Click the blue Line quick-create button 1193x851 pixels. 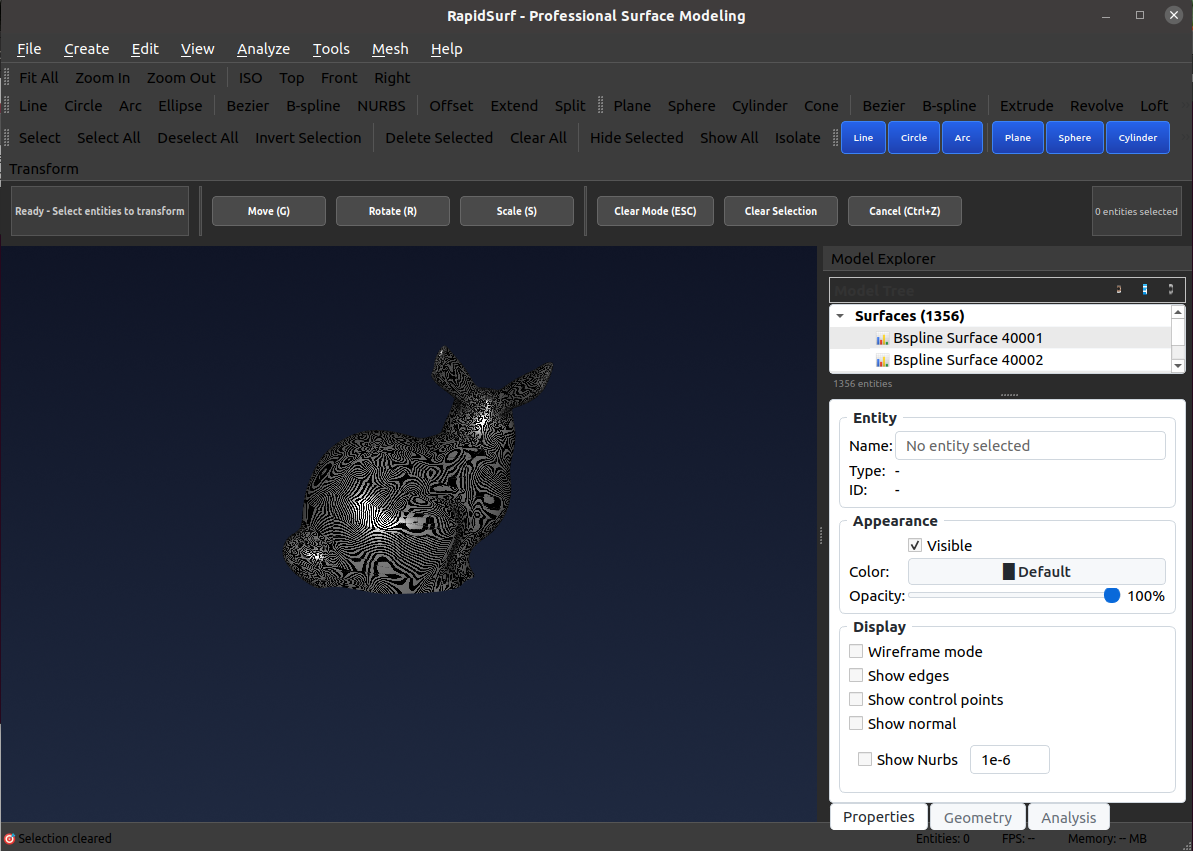[x=863, y=138]
